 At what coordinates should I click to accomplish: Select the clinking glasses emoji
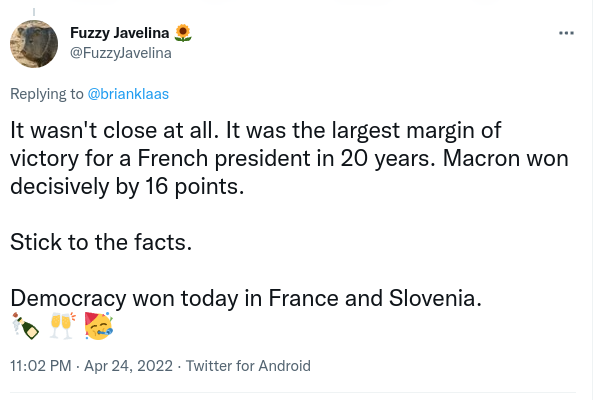tap(62, 326)
